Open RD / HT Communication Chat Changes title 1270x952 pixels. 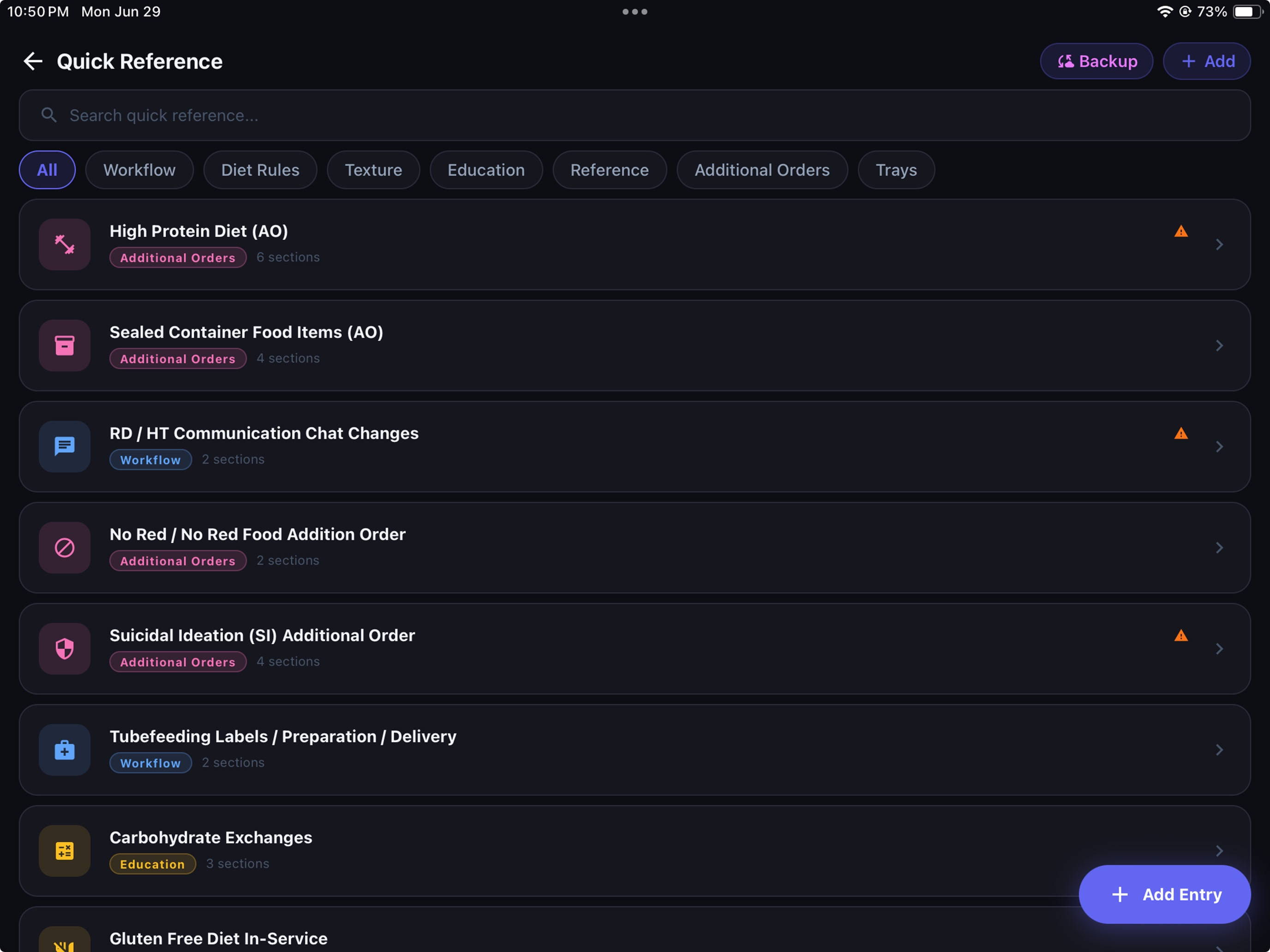pyautogui.click(x=264, y=433)
